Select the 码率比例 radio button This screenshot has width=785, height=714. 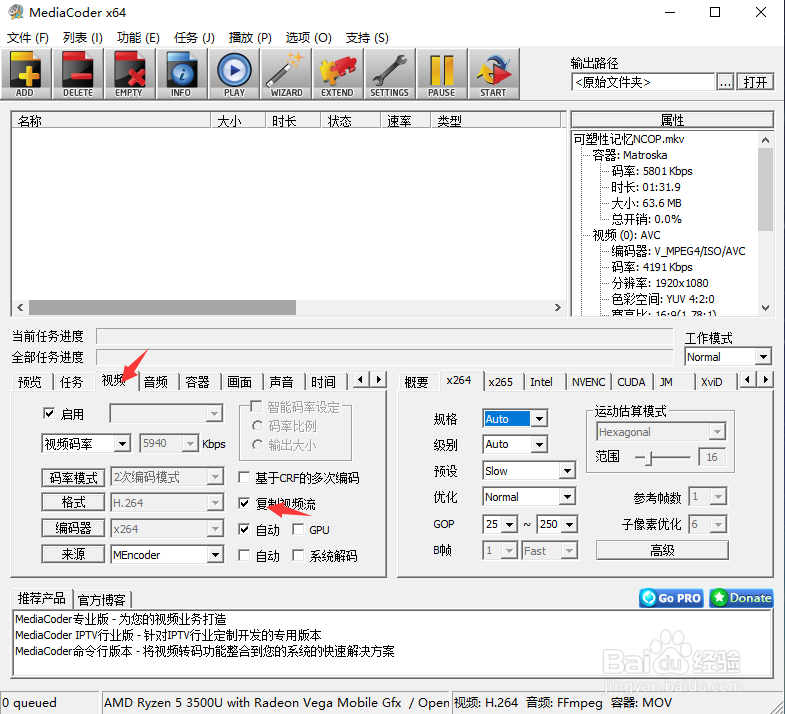257,426
